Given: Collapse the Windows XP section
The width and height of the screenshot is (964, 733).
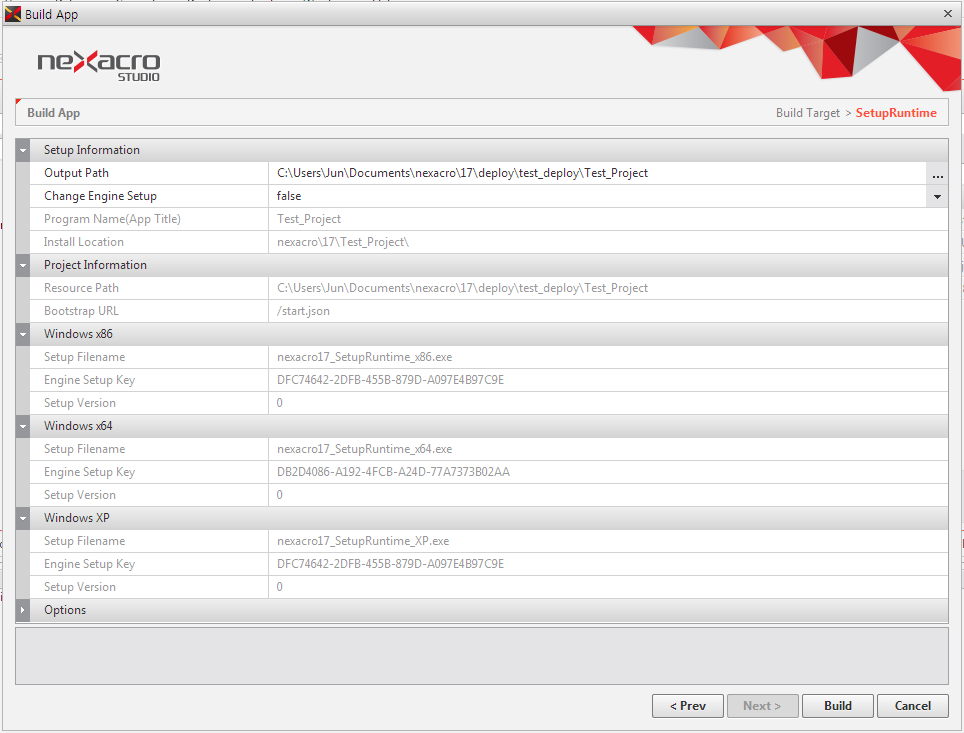Looking at the screenshot, I should click(23, 519).
